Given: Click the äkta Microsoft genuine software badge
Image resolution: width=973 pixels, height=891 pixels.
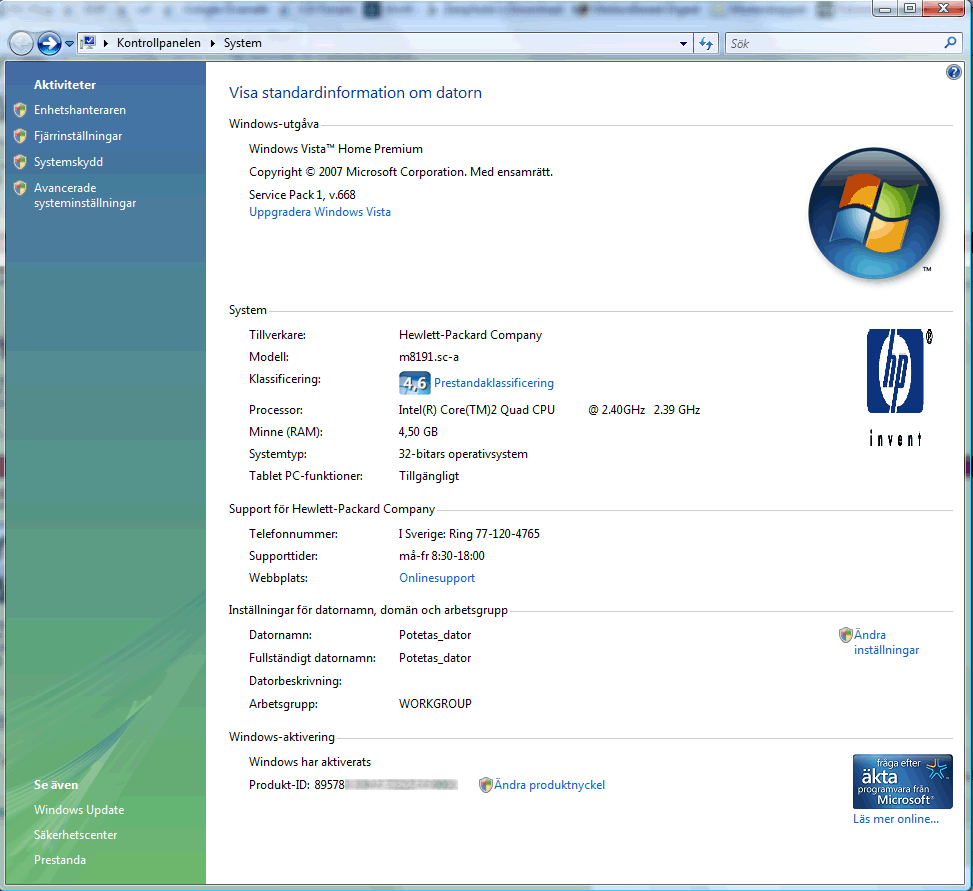Looking at the screenshot, I should (902, 781).
